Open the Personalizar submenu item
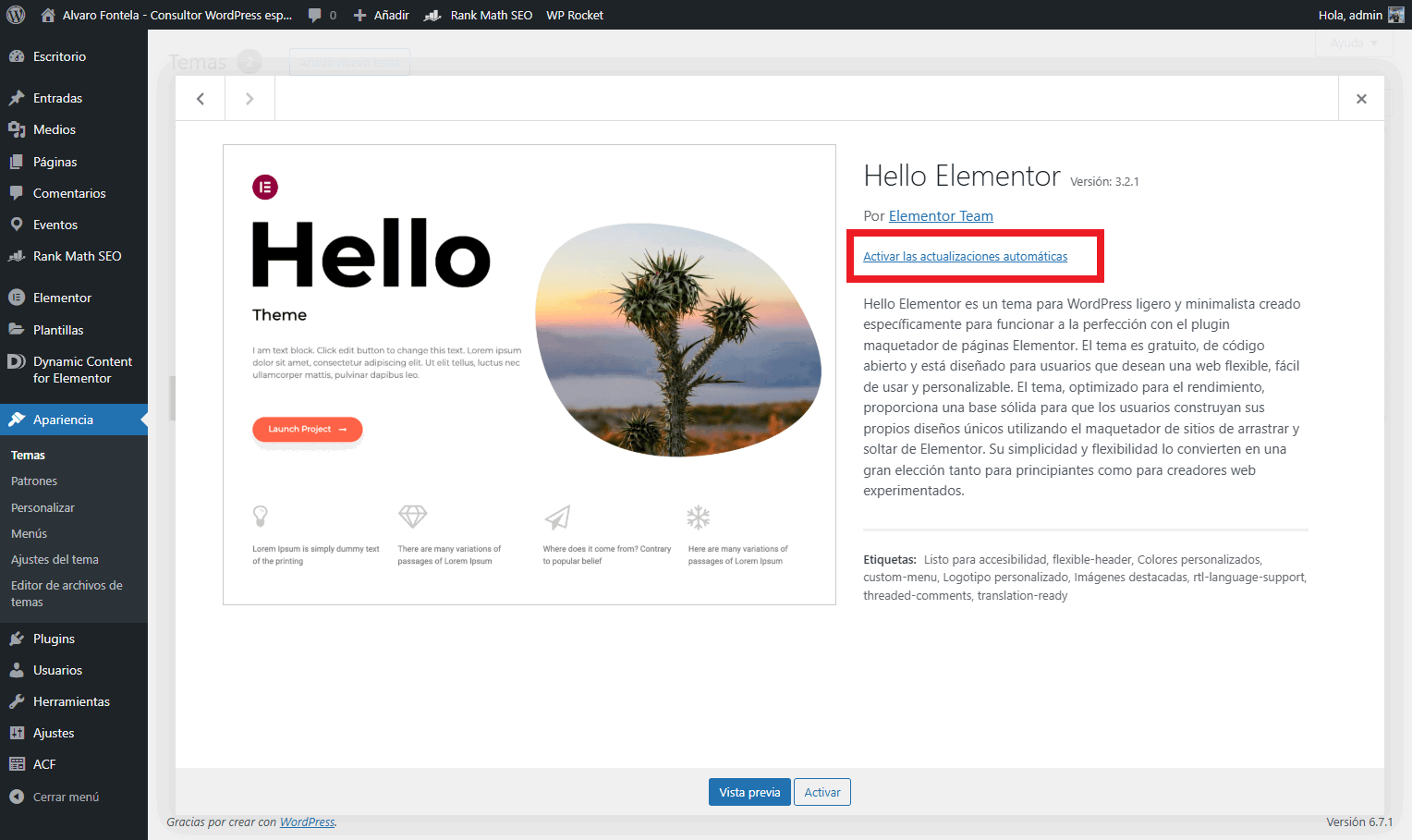Image resolution: width=1412 pixels, height=840 pixels. pos(43,508)
